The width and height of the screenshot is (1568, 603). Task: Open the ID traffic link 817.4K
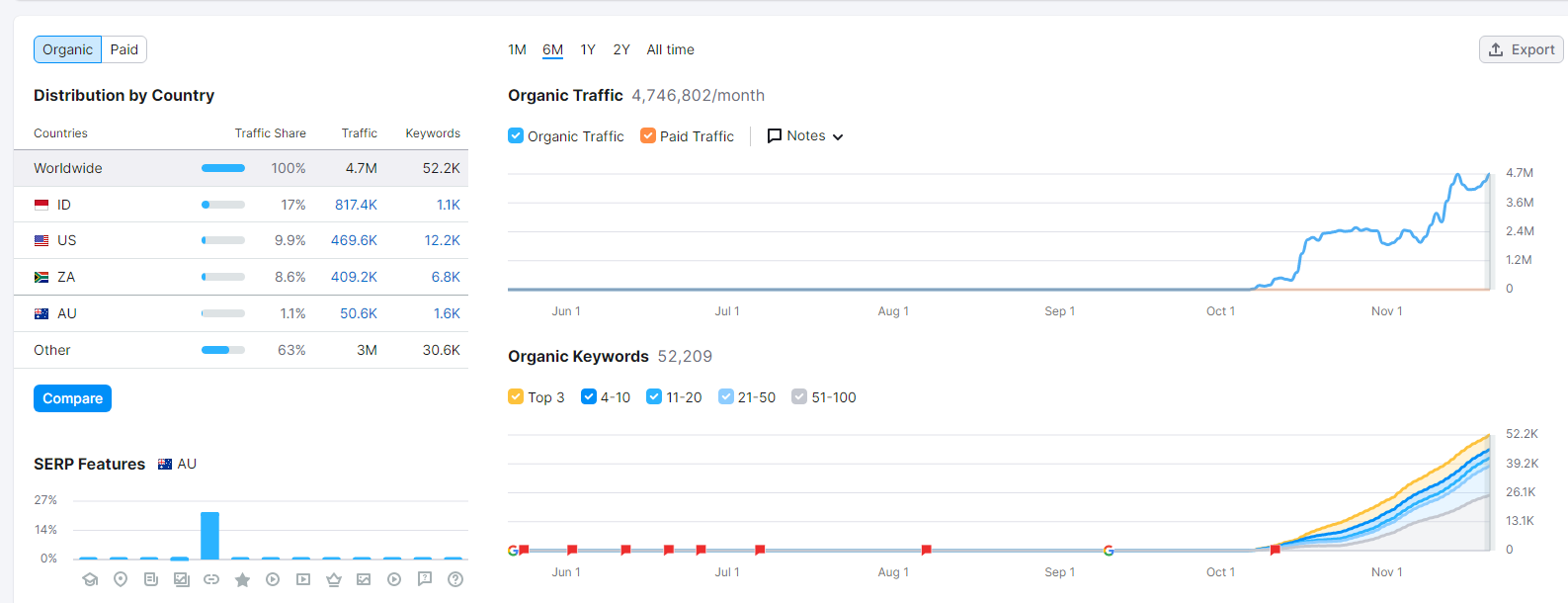point(356,205)
